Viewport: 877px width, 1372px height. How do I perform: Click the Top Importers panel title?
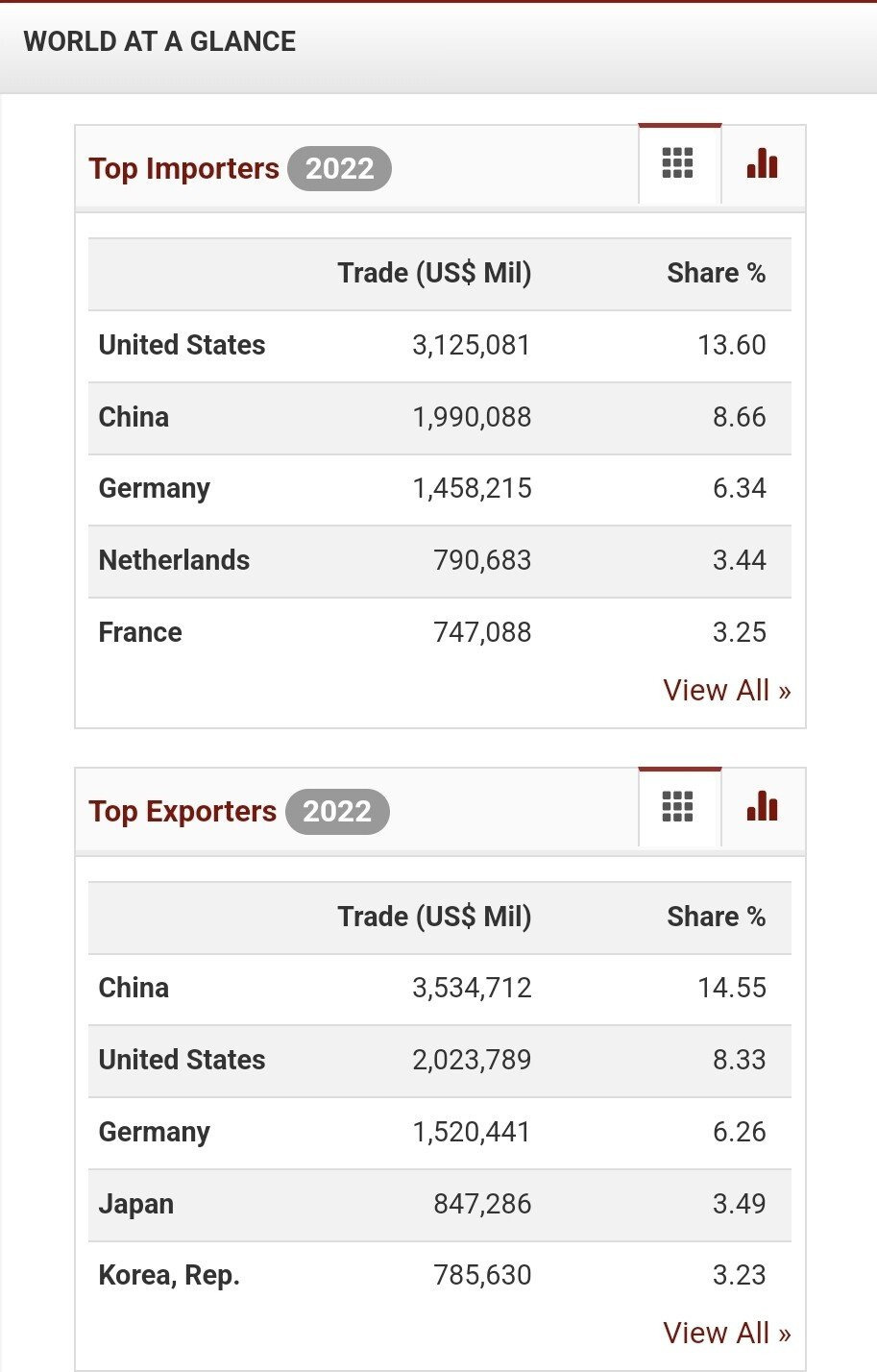pyautogui.click(x=183, y=169)
